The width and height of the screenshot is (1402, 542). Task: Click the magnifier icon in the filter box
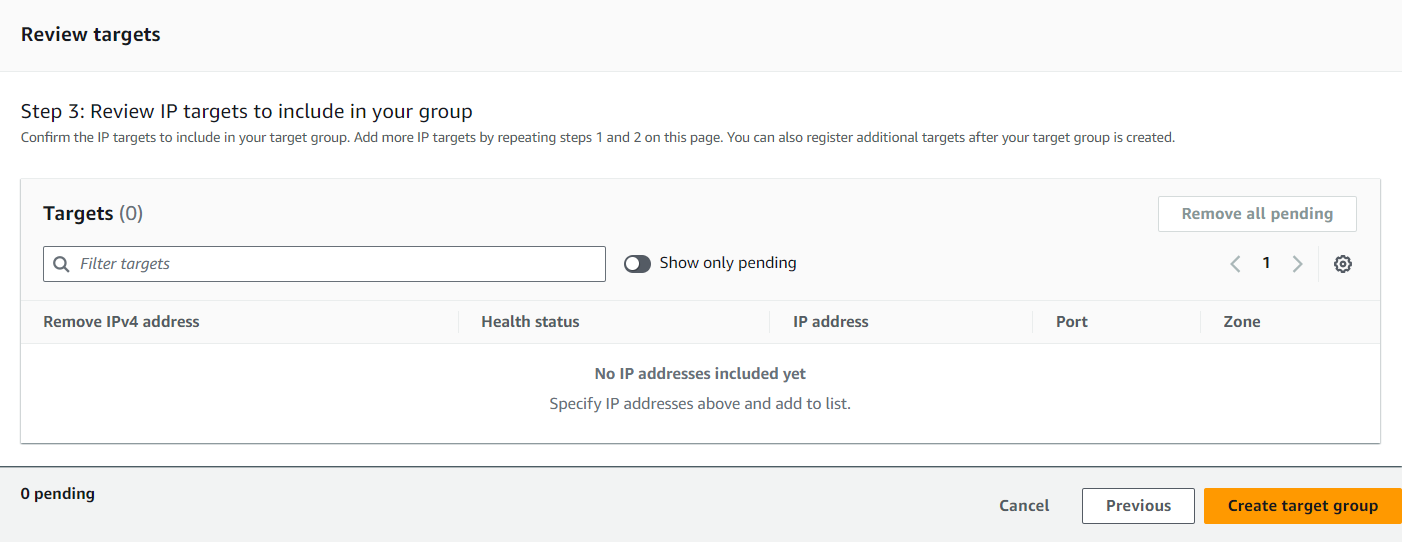click(x=62, y=264)
